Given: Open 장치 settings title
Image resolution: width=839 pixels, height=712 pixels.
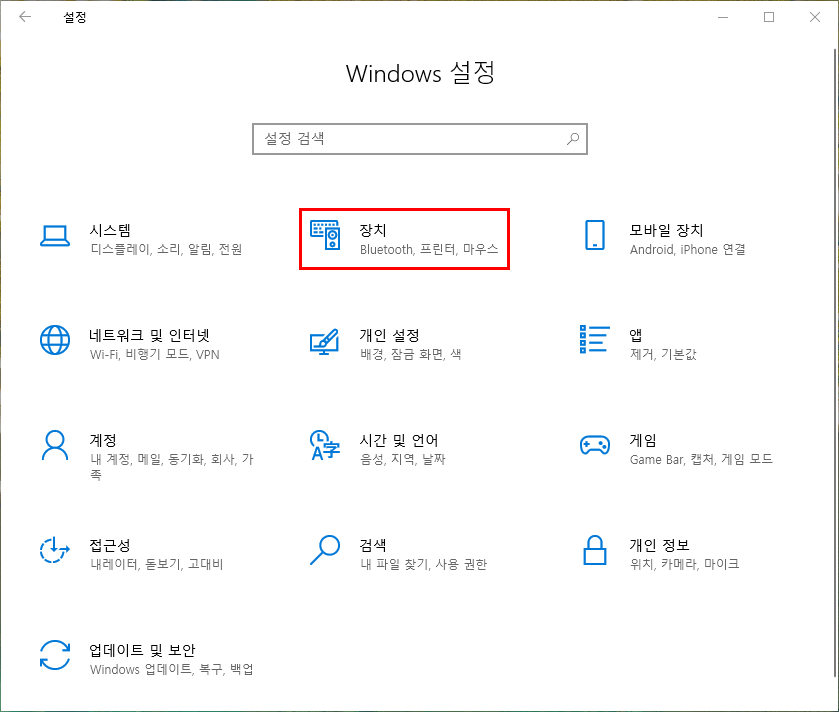Looking at the screenshot, I should (x=372, y=231).
